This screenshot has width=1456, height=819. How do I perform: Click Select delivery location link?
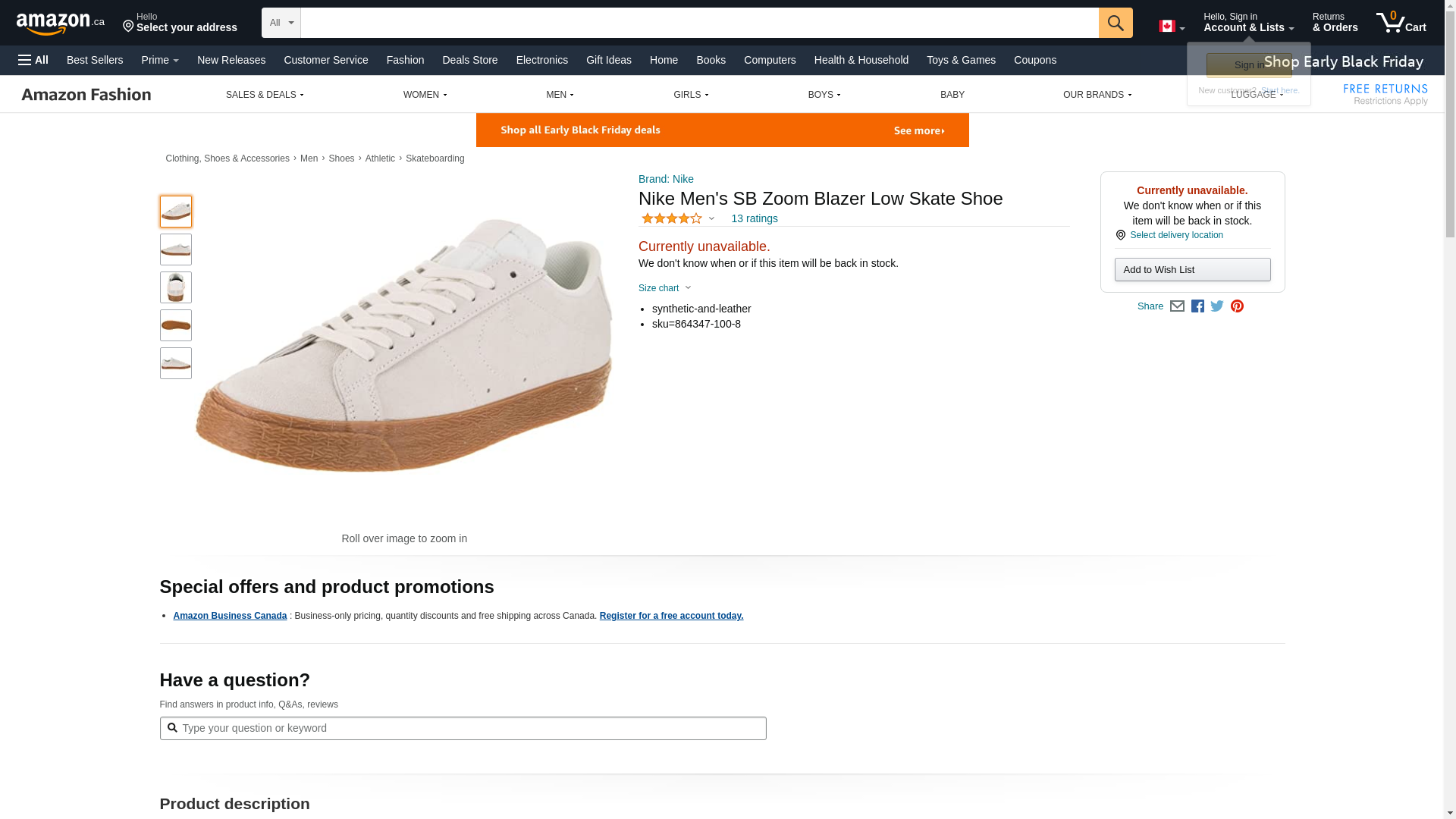[x=1176, y=235]
